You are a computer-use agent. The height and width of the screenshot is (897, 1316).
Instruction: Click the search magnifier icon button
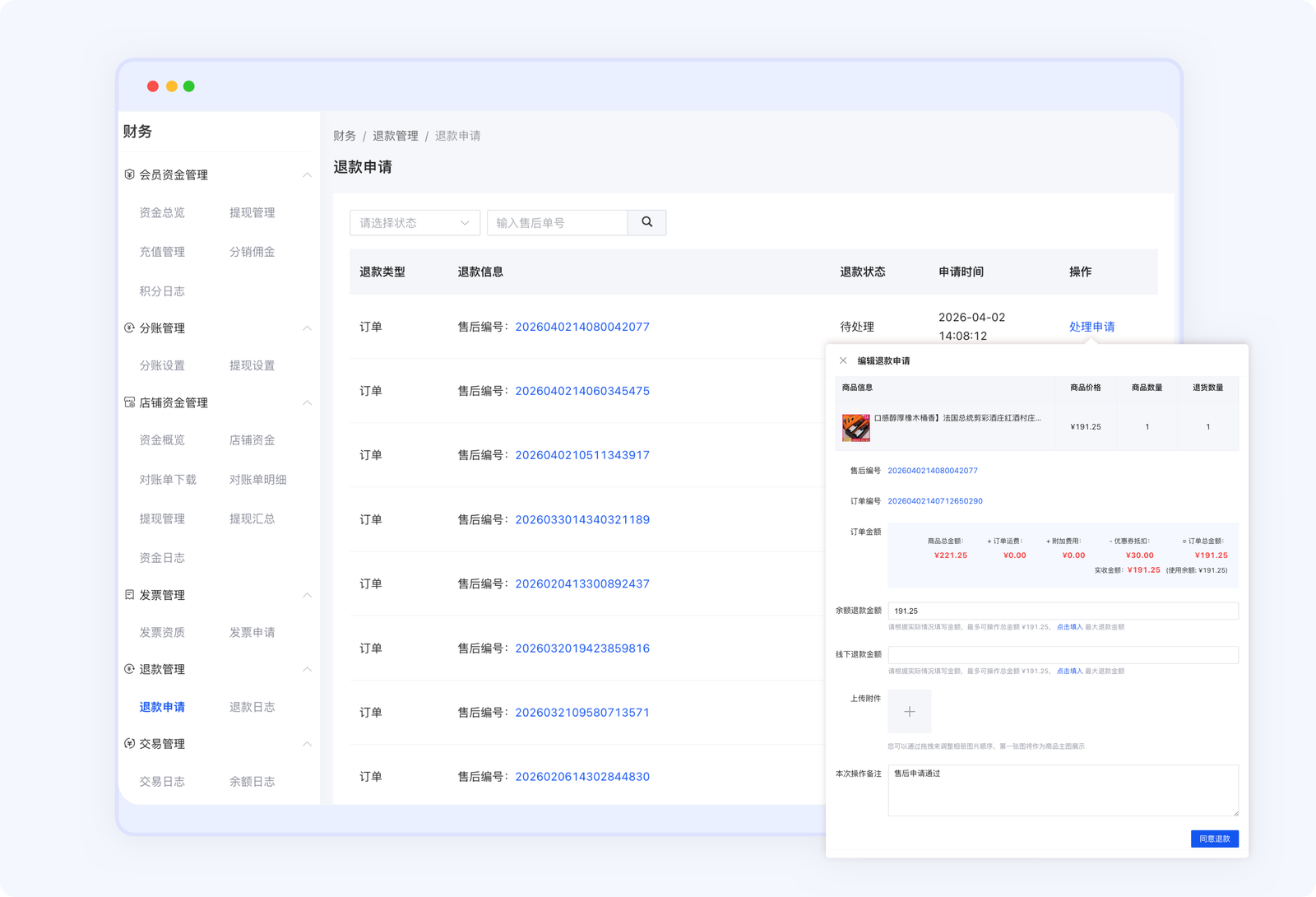(647, 222)
